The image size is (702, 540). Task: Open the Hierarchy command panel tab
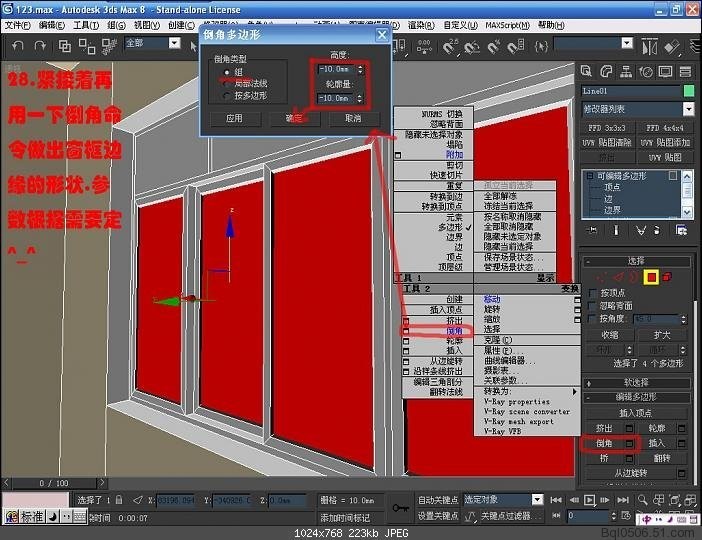pos(626,71)
